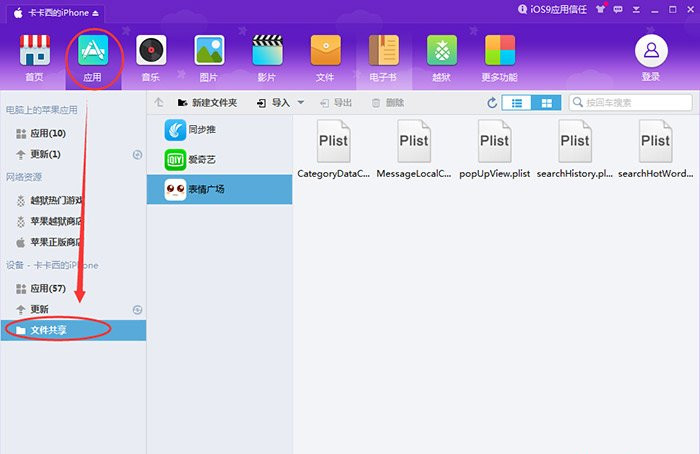Screen dimensions: 700x454
Task: Select 更新(1) in sidebar
Action: pos(74,154)
